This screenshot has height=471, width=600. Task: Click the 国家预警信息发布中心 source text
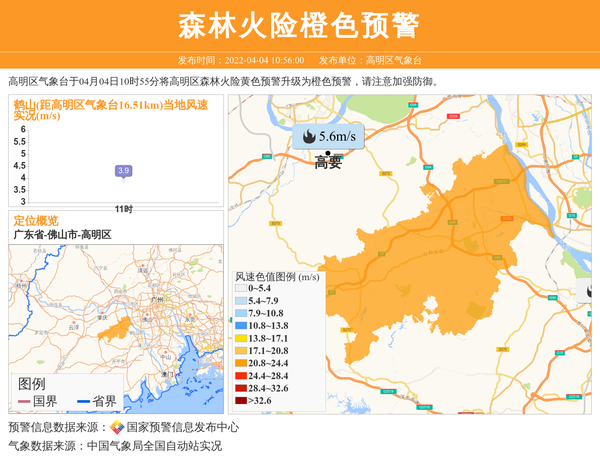point(183,427)
